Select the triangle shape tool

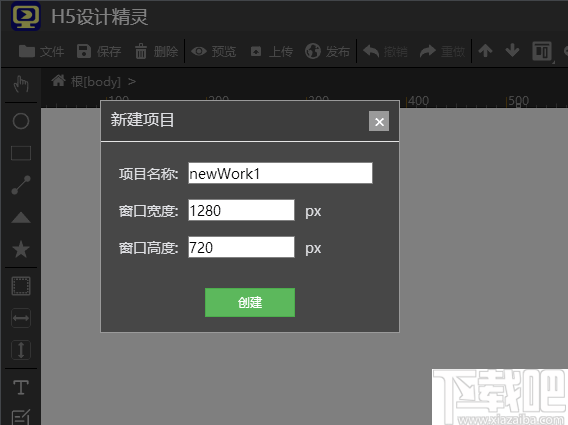click(21, 217)
